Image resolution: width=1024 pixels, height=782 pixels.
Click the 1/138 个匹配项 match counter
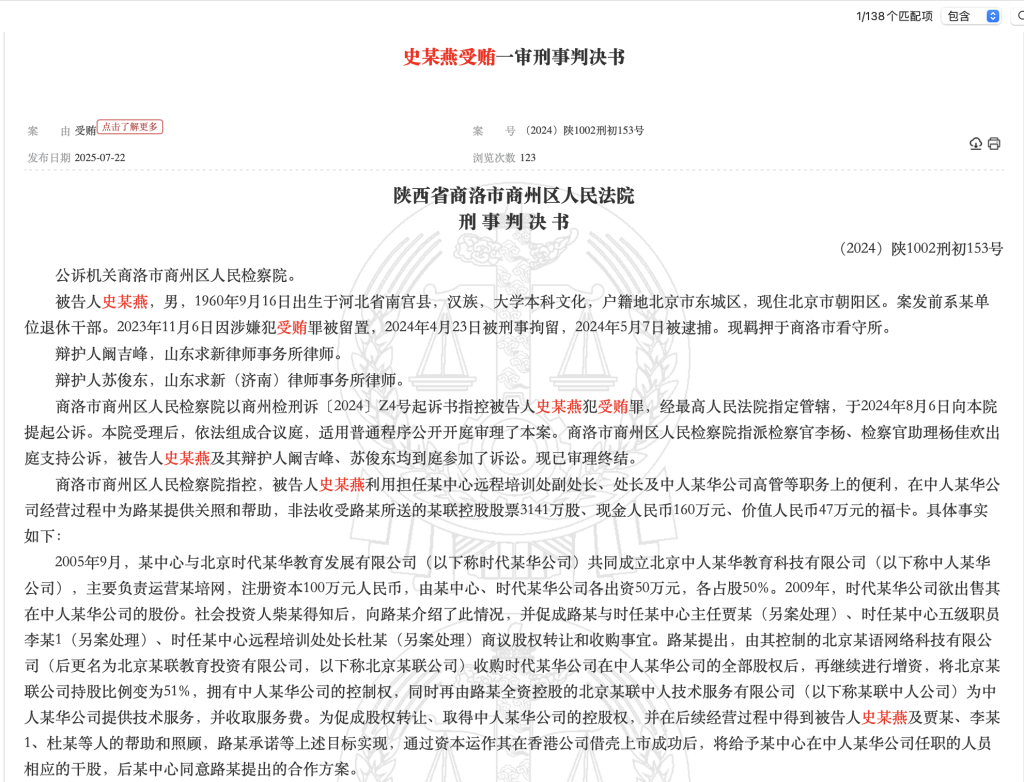(x=894, y=16)
